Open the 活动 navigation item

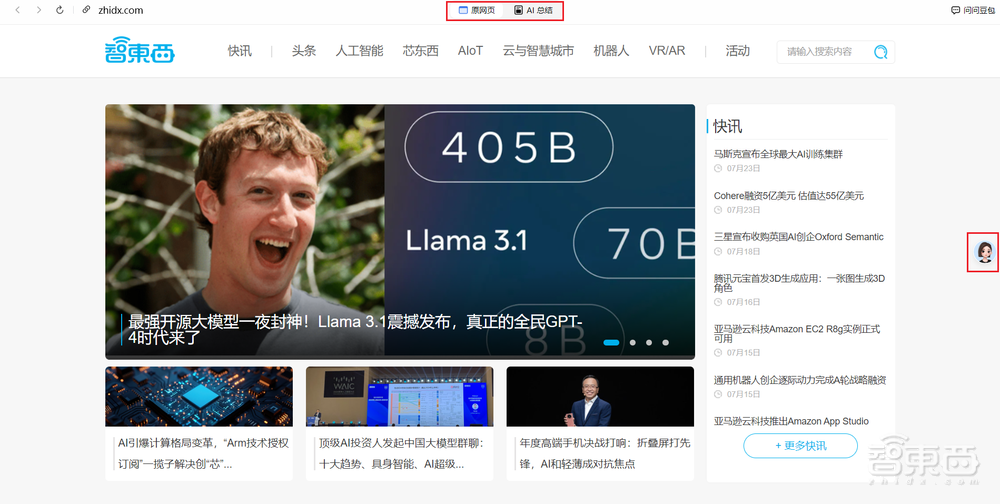pos(738,51)
